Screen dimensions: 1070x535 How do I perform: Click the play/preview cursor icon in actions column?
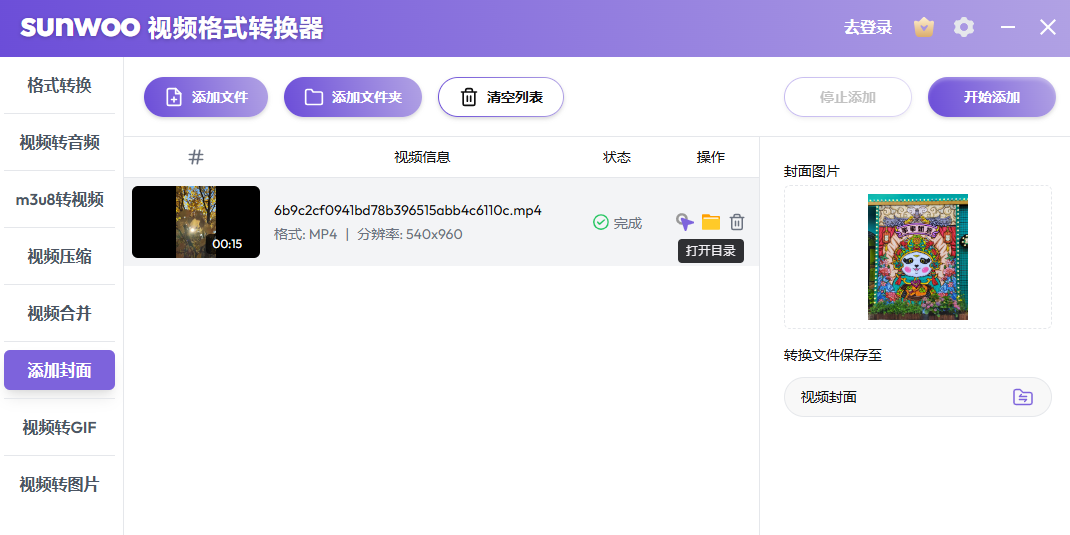click(684, 222)
